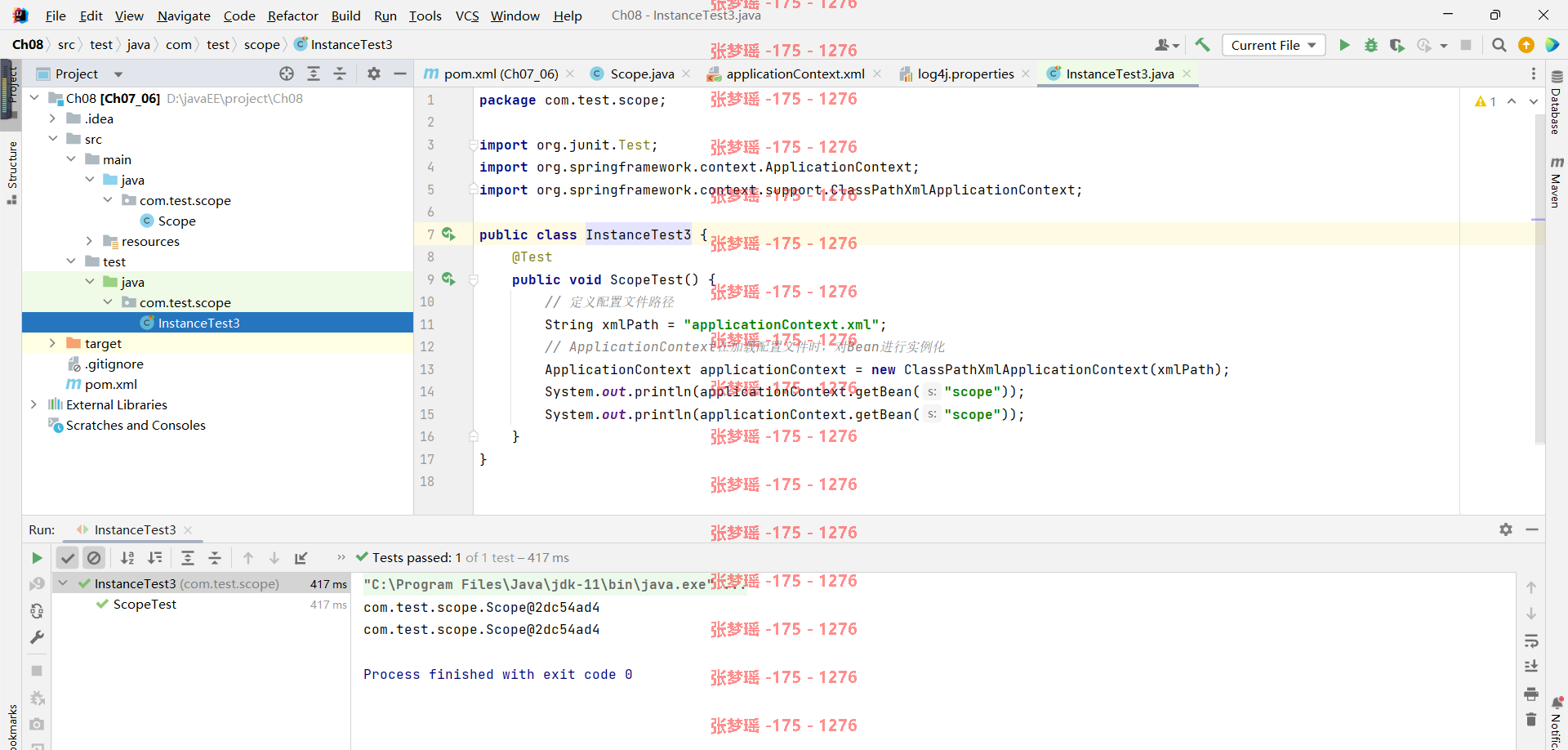The image size is (1568, 750).
Task: Toggle auto-test rerun icon
Action: coord(37,611)
